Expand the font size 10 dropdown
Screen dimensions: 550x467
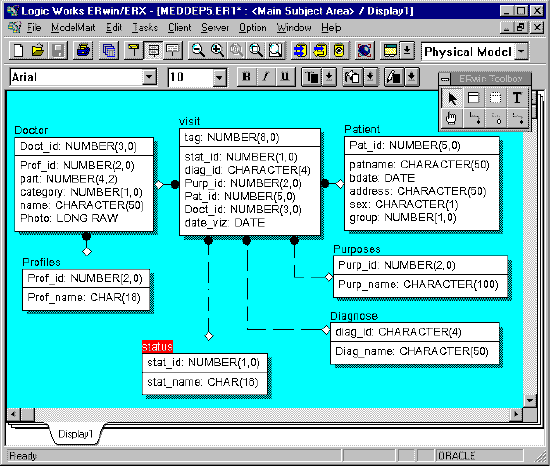[x=220, y=76]
